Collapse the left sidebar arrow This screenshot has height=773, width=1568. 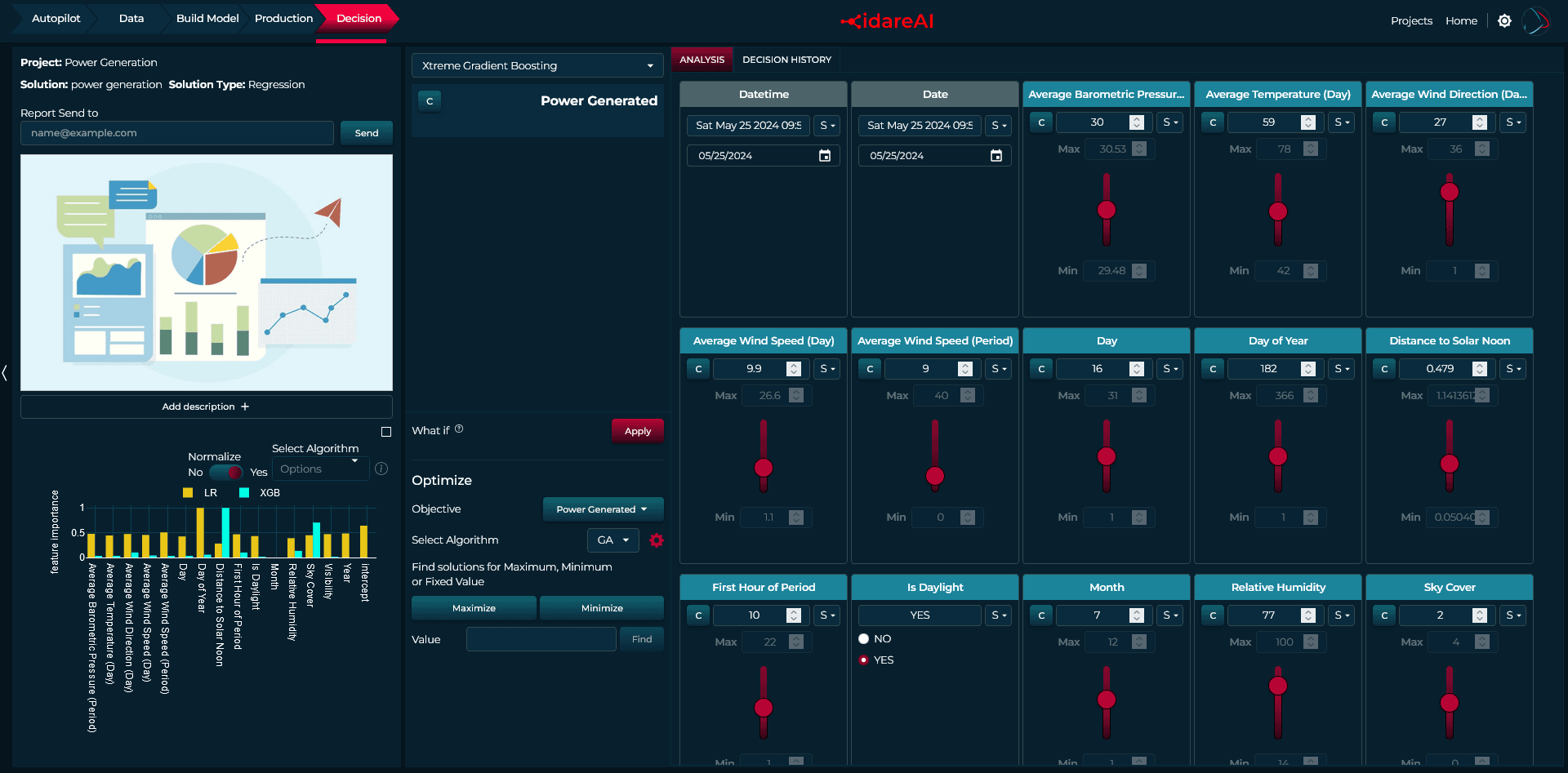[x=5, y=373]
